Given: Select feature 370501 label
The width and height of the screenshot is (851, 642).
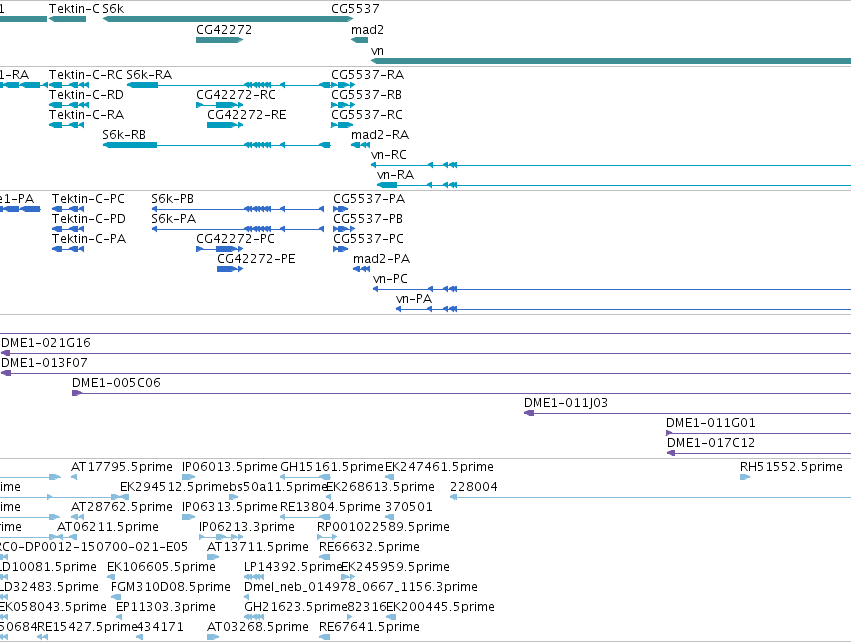Looking at the screenshot, I should point(409,507).
